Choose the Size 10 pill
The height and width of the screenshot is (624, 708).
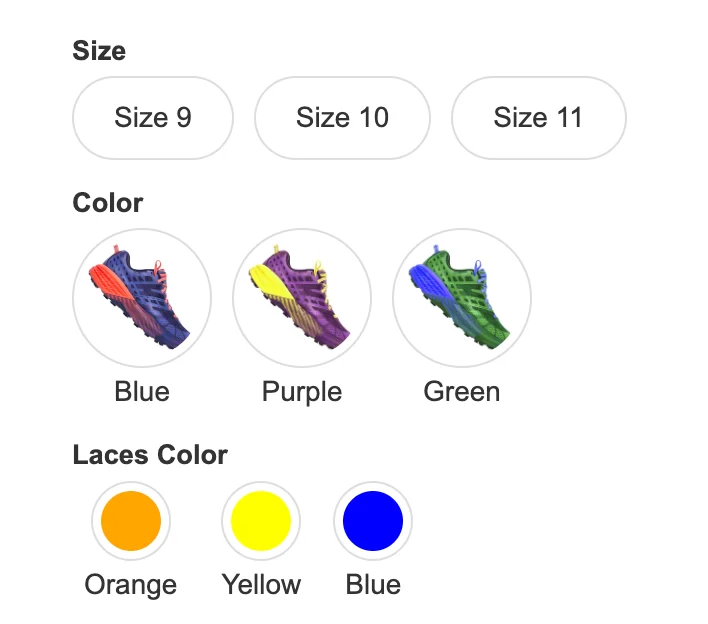pos(342,118)
